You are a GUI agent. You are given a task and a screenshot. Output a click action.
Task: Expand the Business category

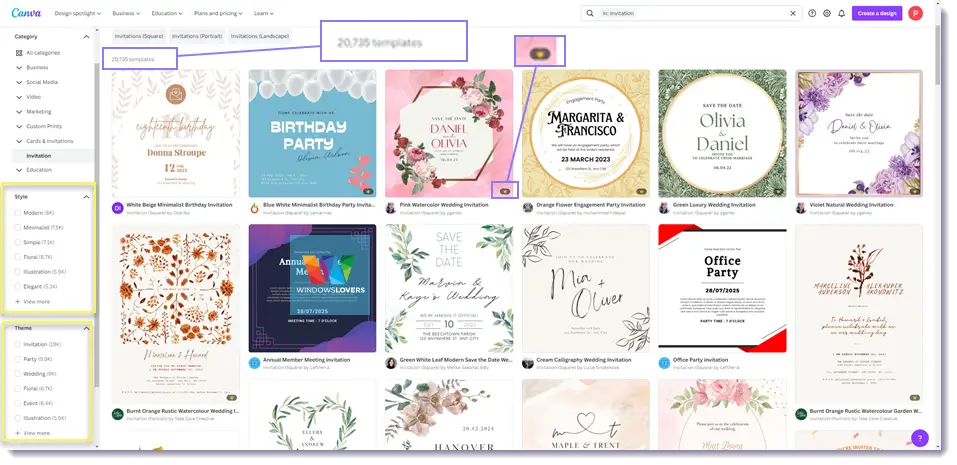click(x=19, y=68)
